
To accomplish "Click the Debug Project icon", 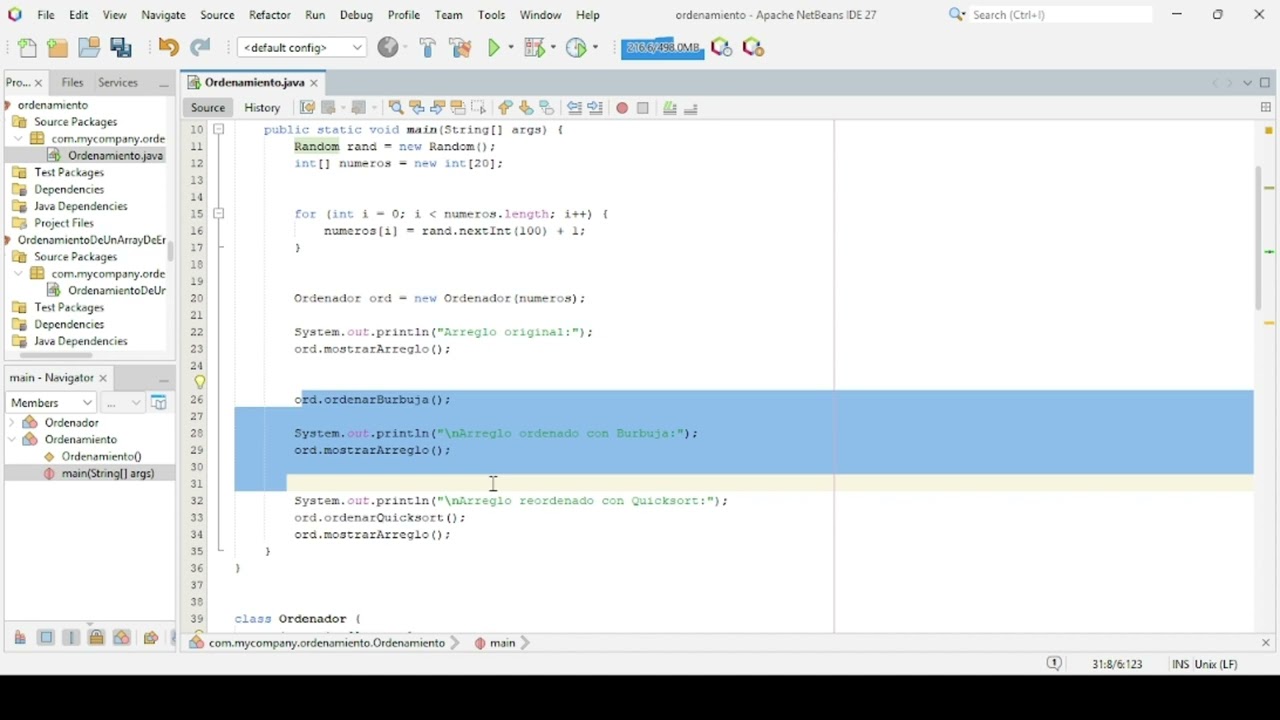I will [x=535, y=48].
